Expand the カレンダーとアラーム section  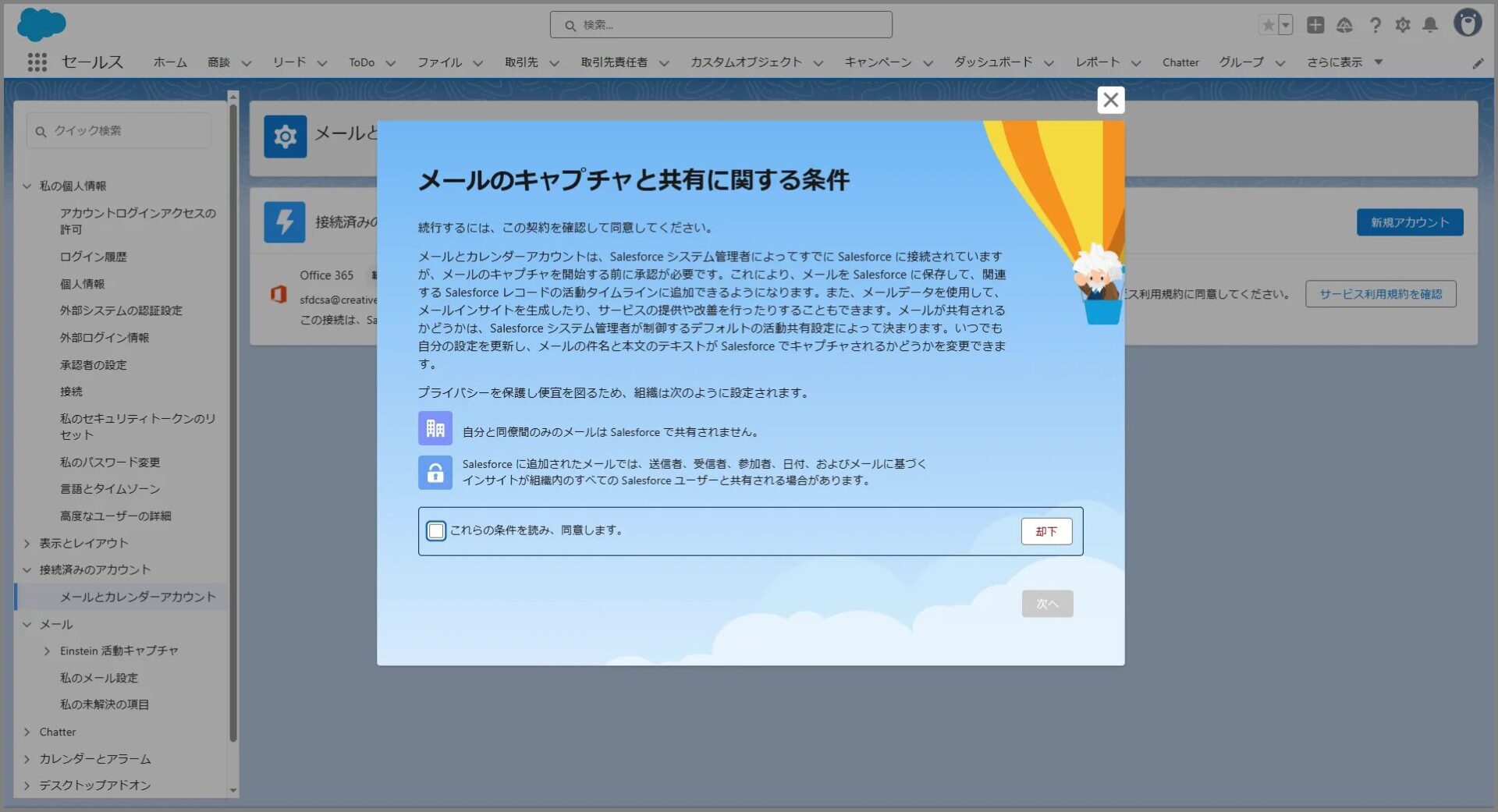click(27, 759)
